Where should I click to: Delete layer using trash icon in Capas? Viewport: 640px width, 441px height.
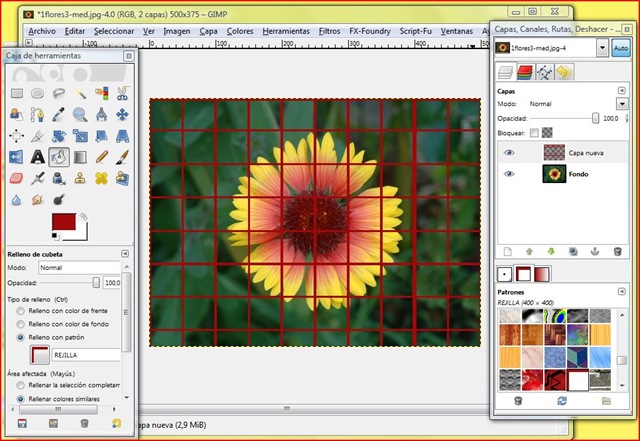[x=618, y=251]
